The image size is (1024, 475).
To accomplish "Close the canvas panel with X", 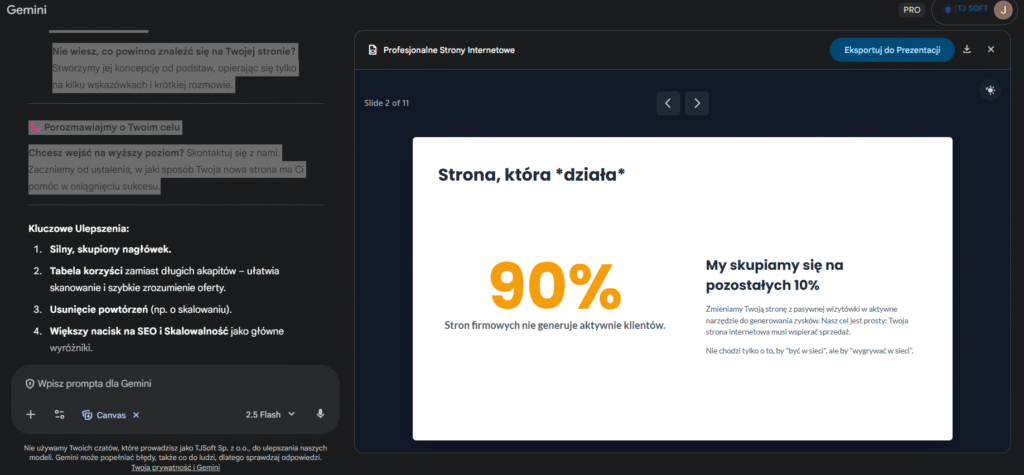I will click(x=991, y=49).
